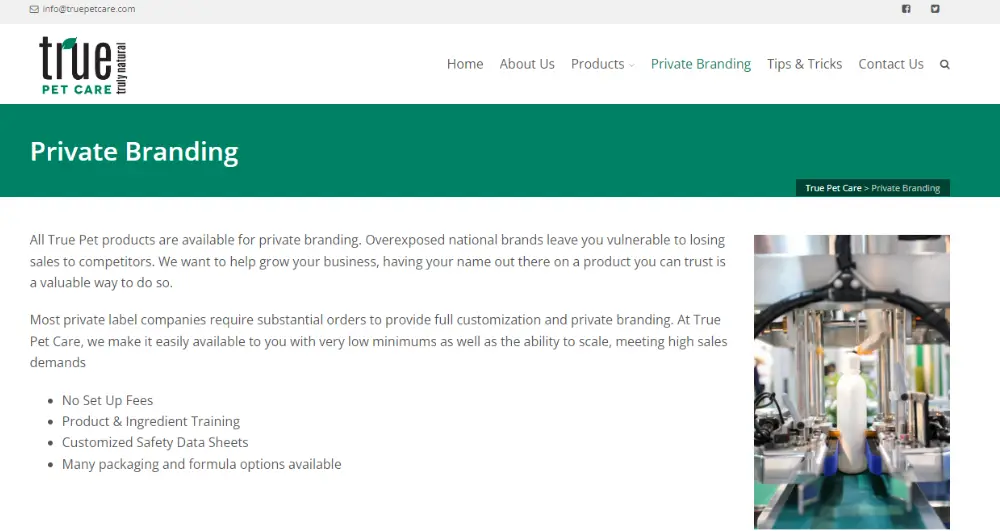Open the Twitter icon link

(x=935, y=9)
